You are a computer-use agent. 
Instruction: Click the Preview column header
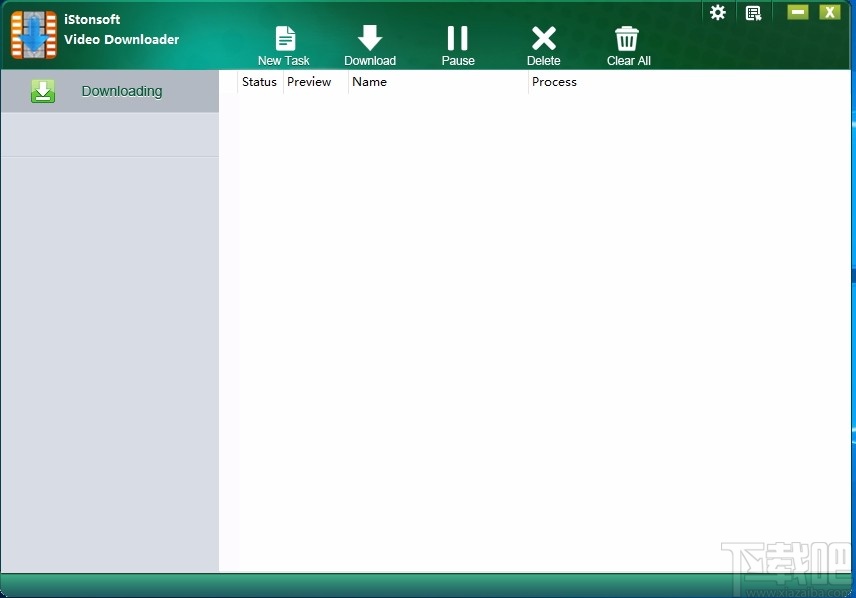[x=309, y=82]
